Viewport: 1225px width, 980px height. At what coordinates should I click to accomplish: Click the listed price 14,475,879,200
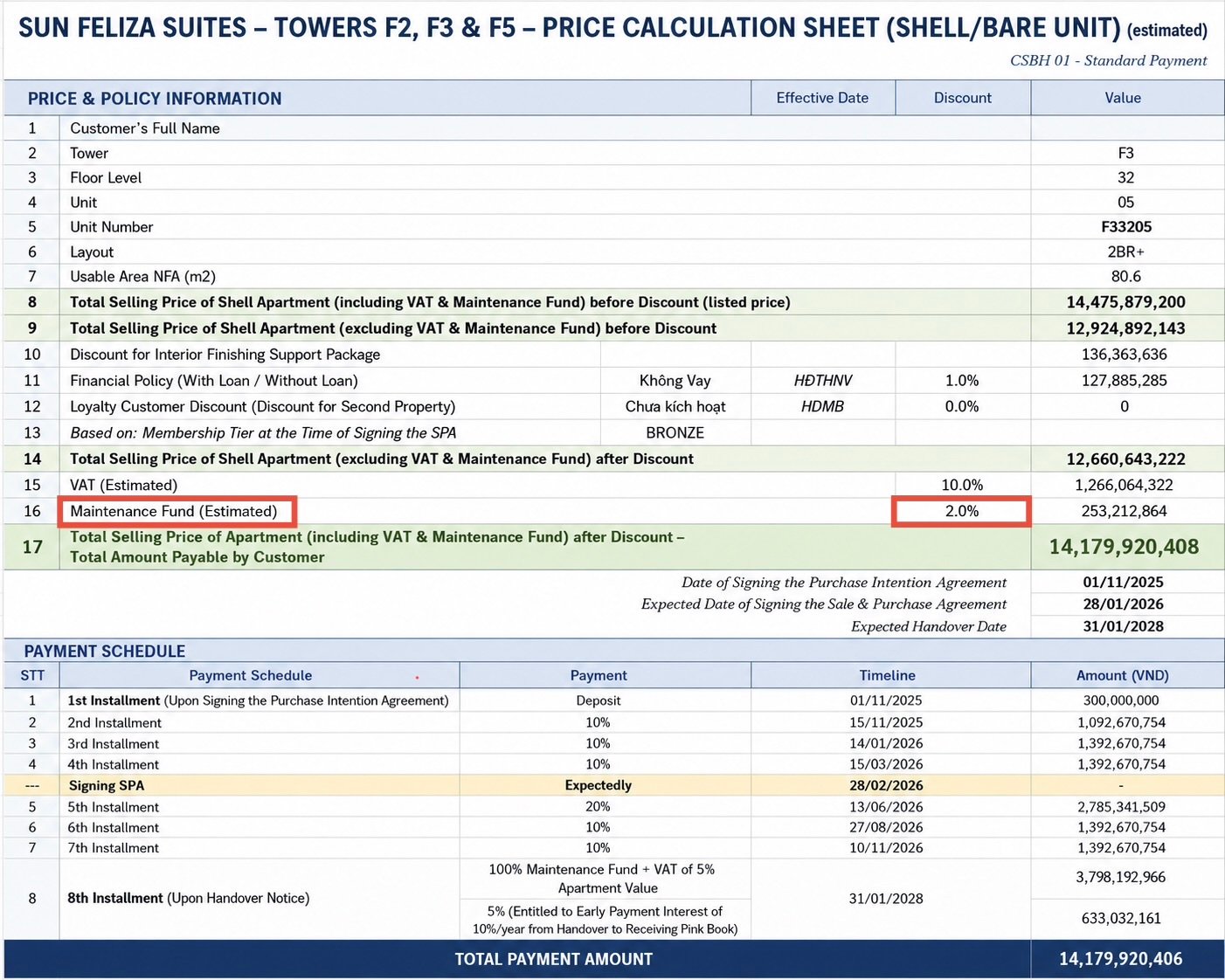click(x=1125, y=302)
